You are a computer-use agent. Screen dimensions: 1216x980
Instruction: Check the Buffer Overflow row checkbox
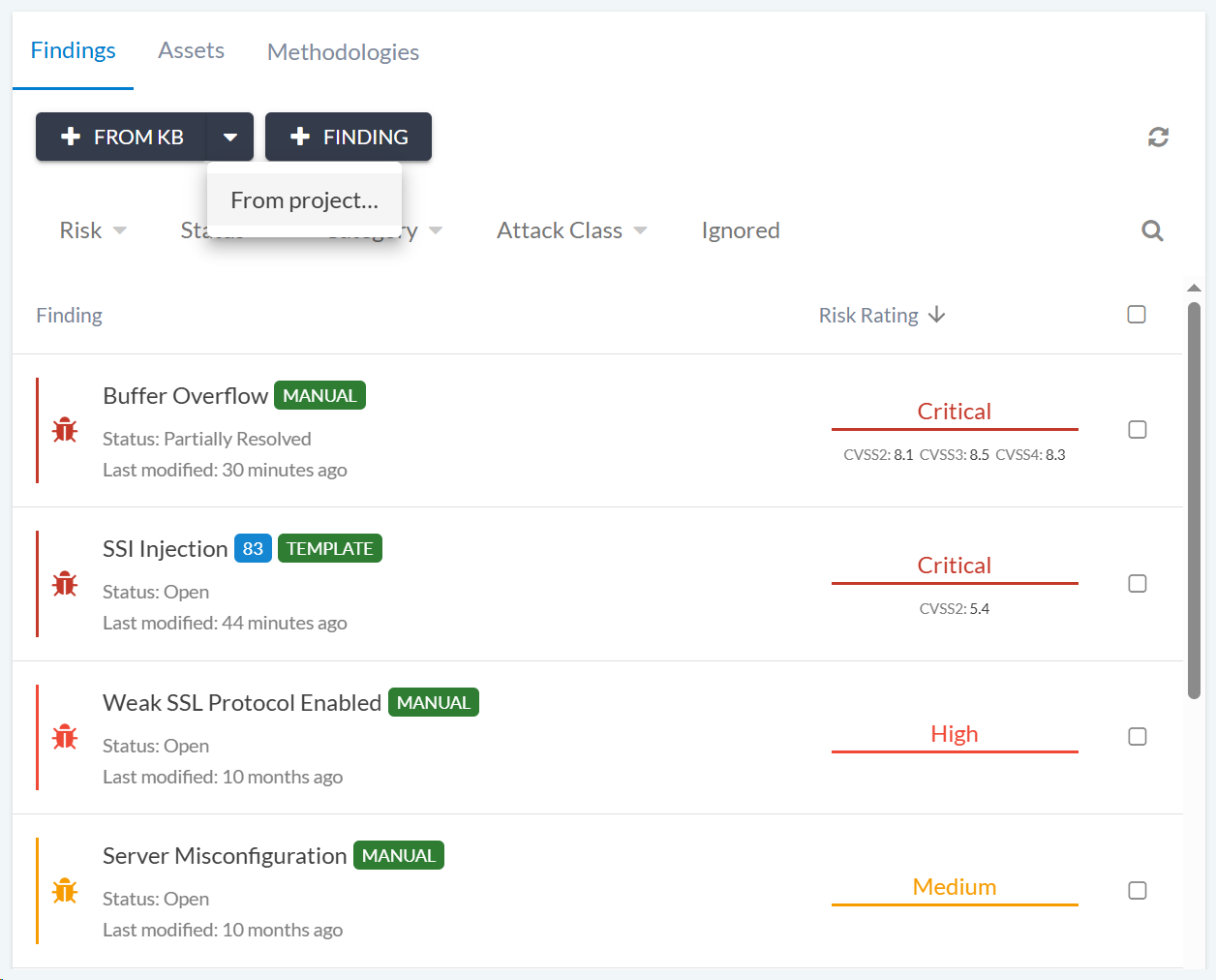pyautogui.click(x=1138, y=430)
